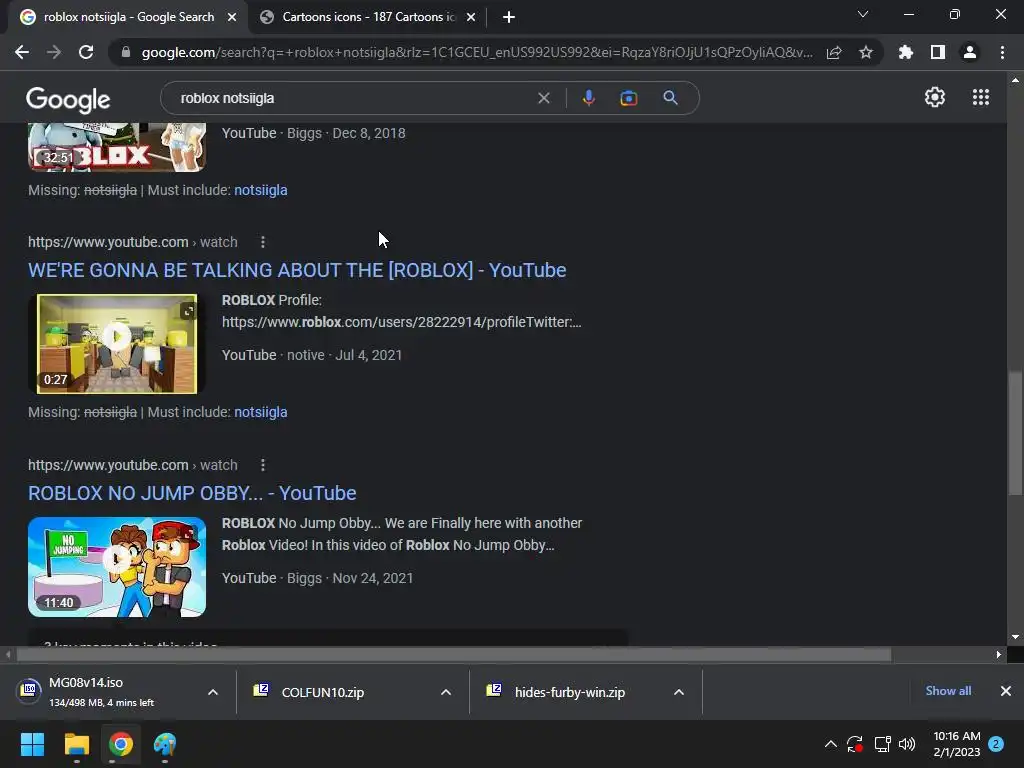Bookmark this tab with star icon
Image resolution: width=1024 pixels, height=768 pixels.
[866, 52]
